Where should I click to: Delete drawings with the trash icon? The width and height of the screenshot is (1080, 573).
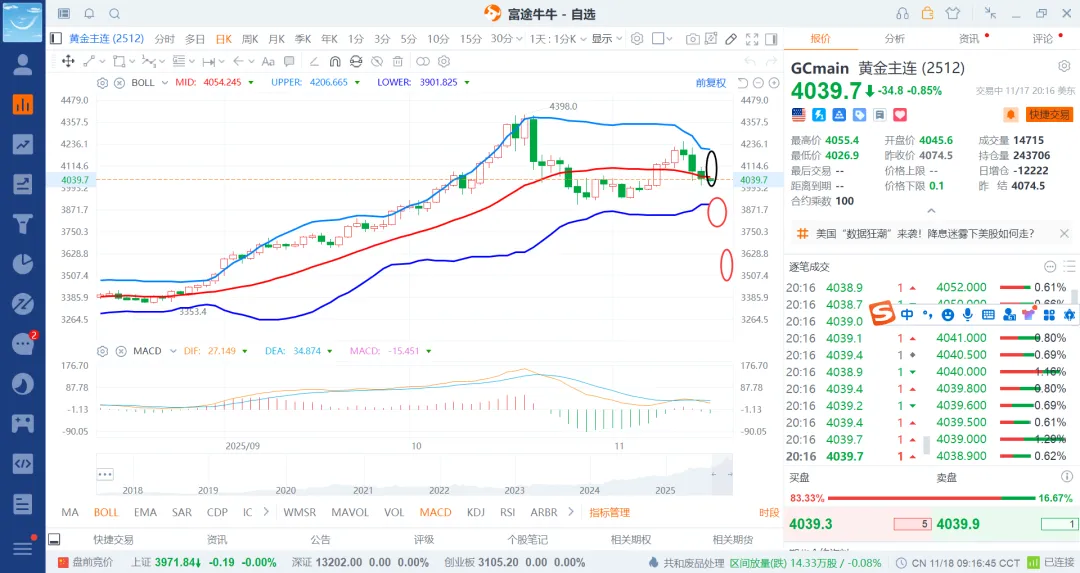397,61
